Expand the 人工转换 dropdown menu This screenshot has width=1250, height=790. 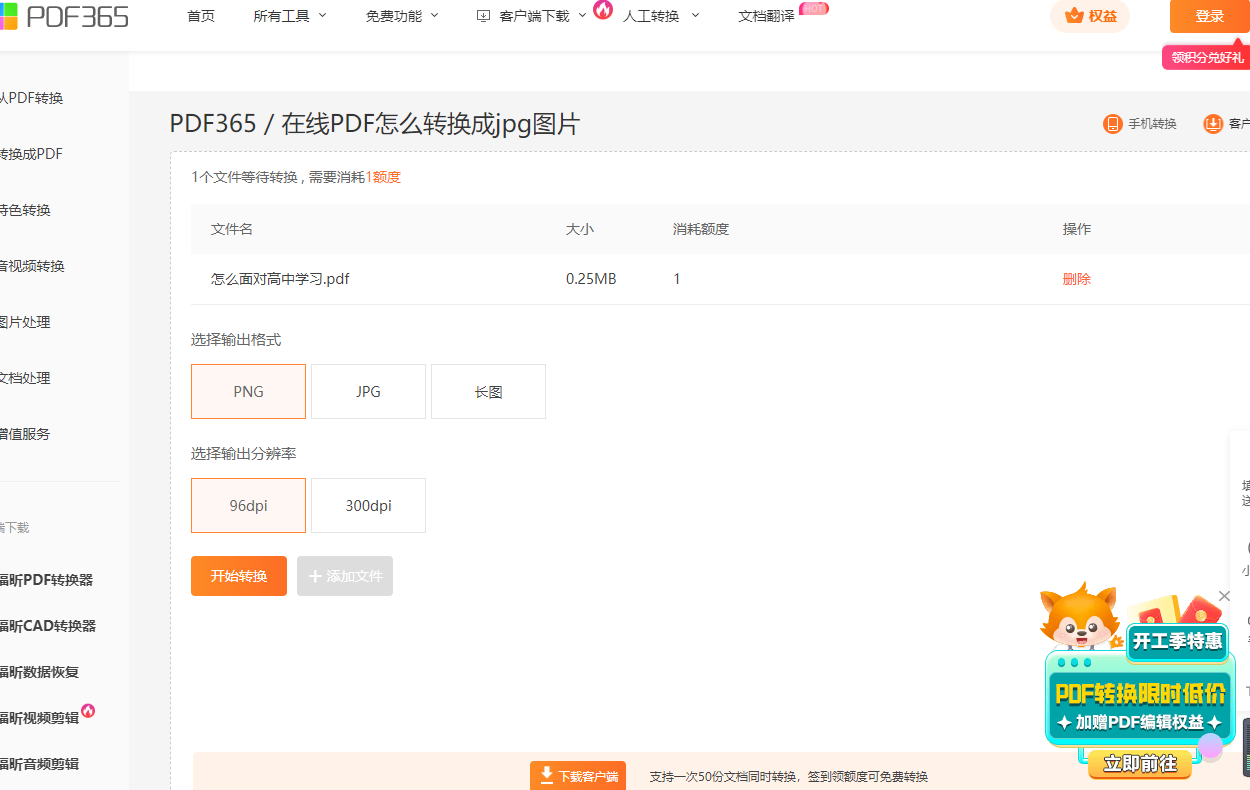(x=661, y=16)
